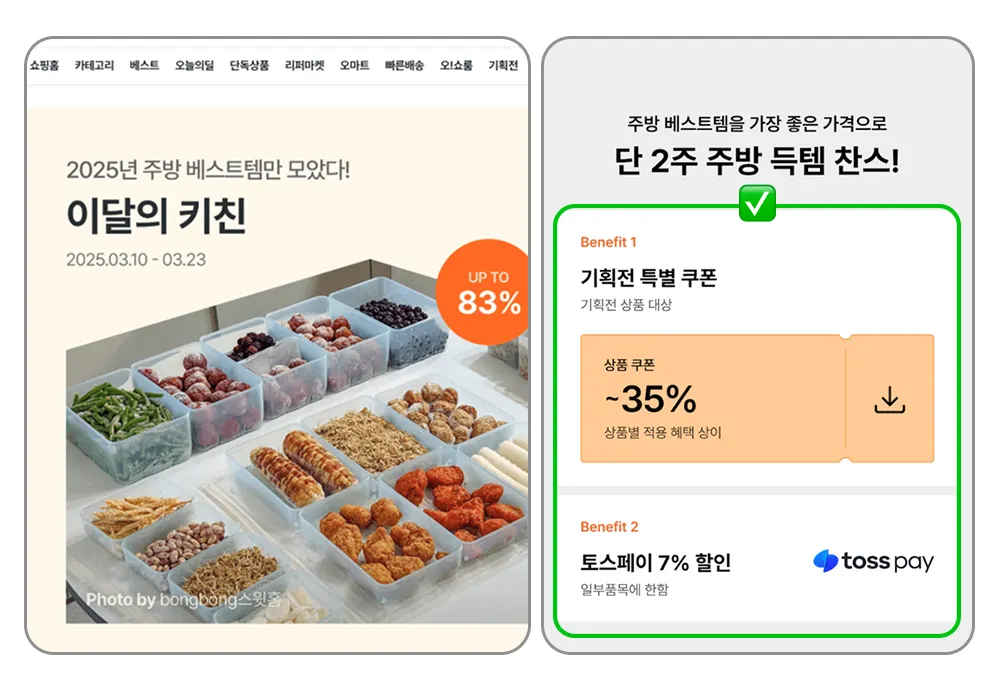Click the green checkmark emoji icon
The width and height of the screenshot is (985, 691).
pos(757,203)
